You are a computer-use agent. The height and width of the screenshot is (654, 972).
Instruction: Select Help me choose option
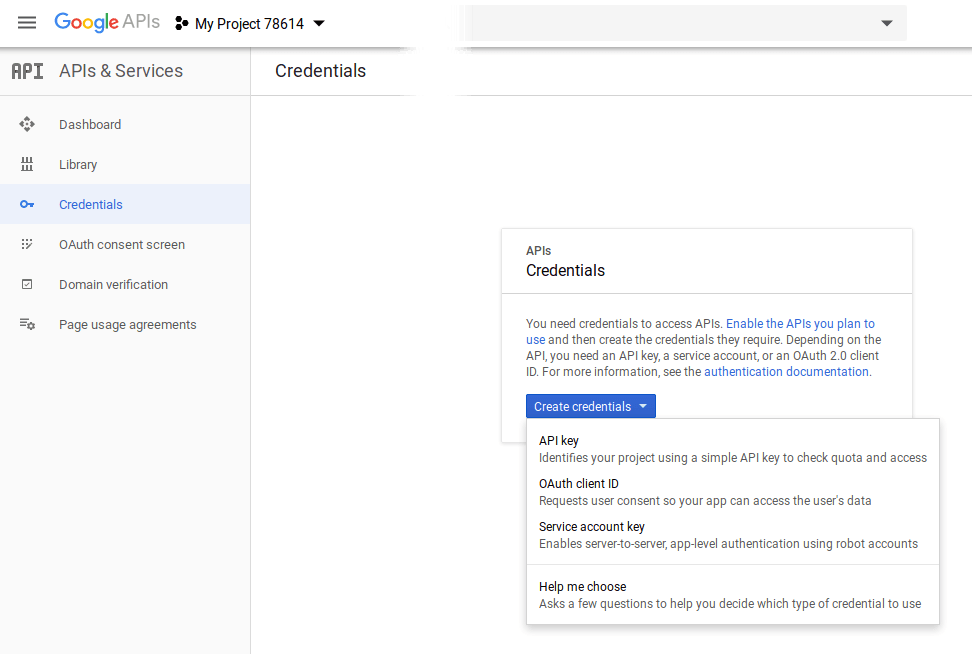(x=583, y=587)
